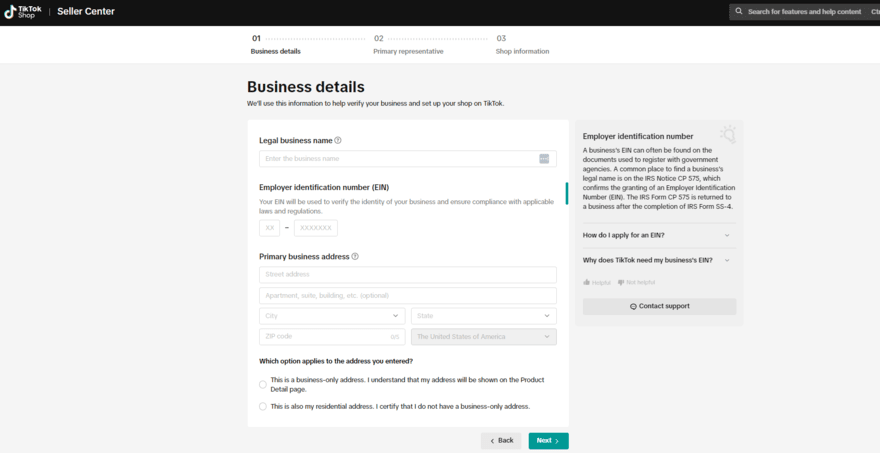Open Primary business address help icon
This screenshot has height=453, width=880.
coord(355,257)
